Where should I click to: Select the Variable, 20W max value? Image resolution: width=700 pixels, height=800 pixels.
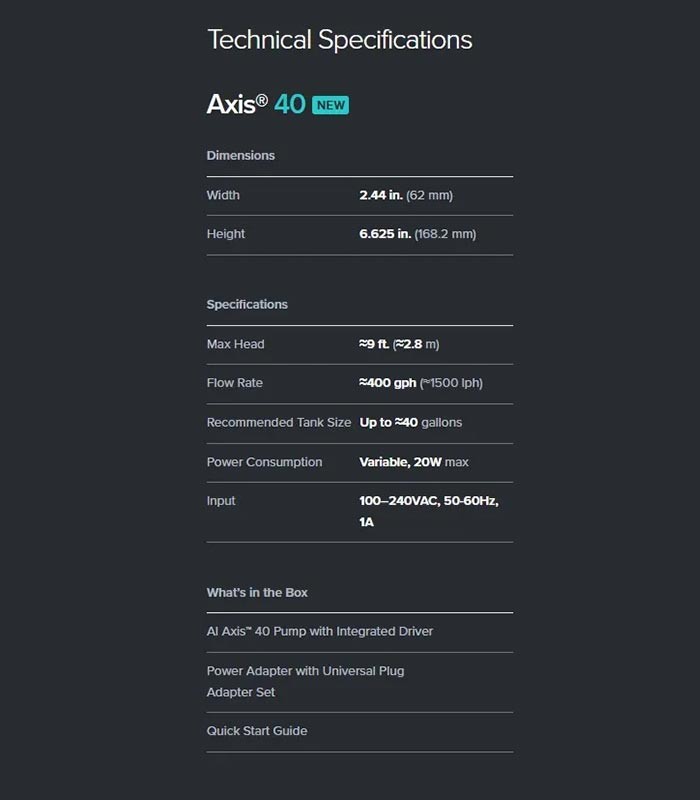tap(414, 462)
